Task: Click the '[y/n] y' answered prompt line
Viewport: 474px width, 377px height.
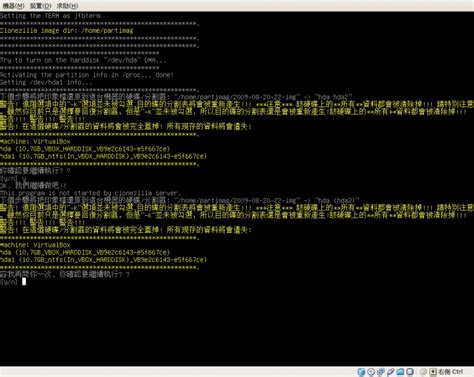Action: pos(13,178)
